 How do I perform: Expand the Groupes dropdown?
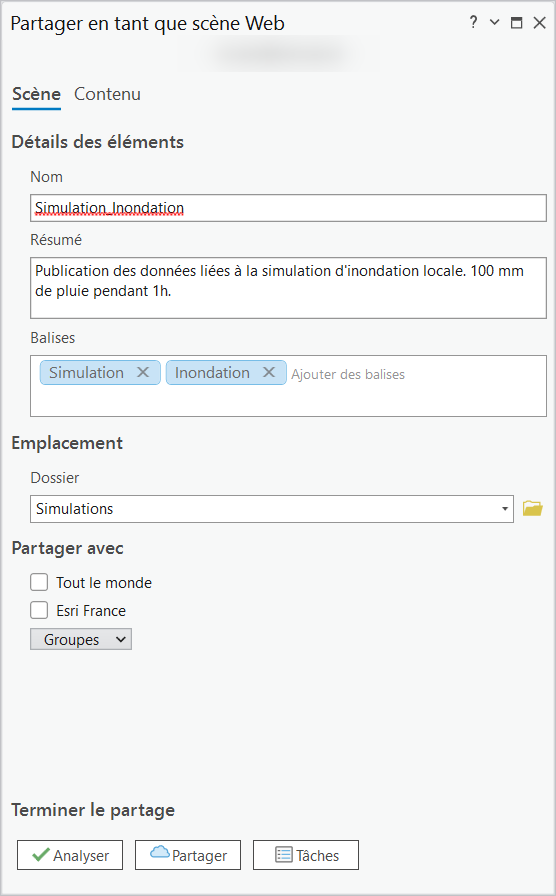81,639
